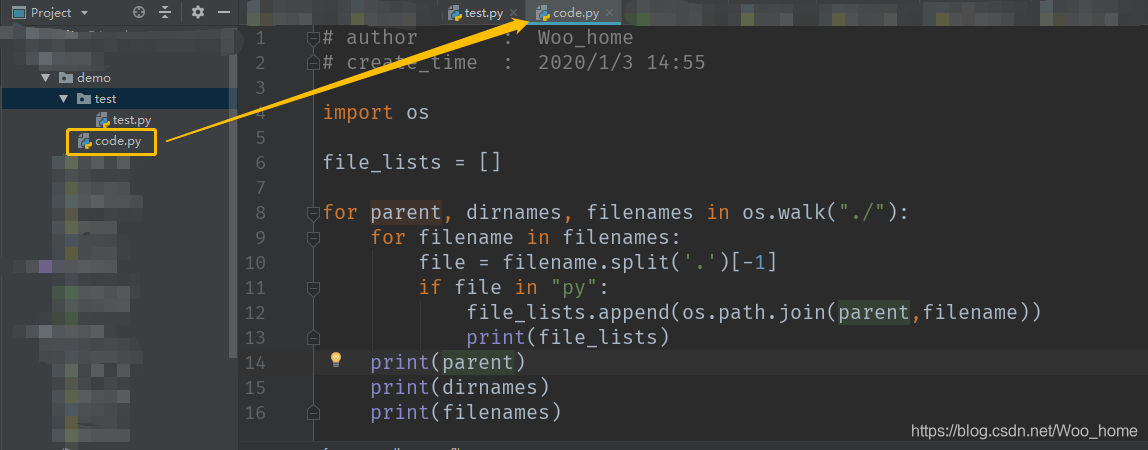The image size is (1148, 450).
Task: Click 'os.path.join' on line 12
Action: coord(753,312)
